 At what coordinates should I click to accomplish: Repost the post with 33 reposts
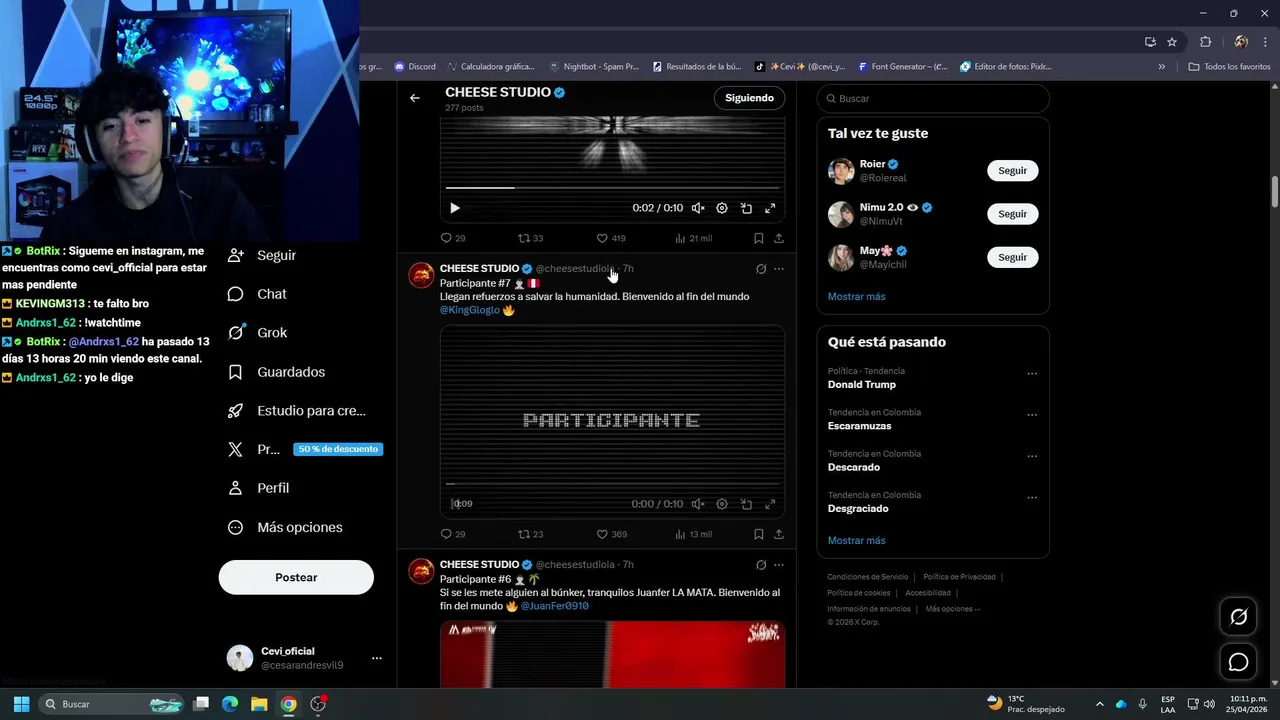pos(531,238)
